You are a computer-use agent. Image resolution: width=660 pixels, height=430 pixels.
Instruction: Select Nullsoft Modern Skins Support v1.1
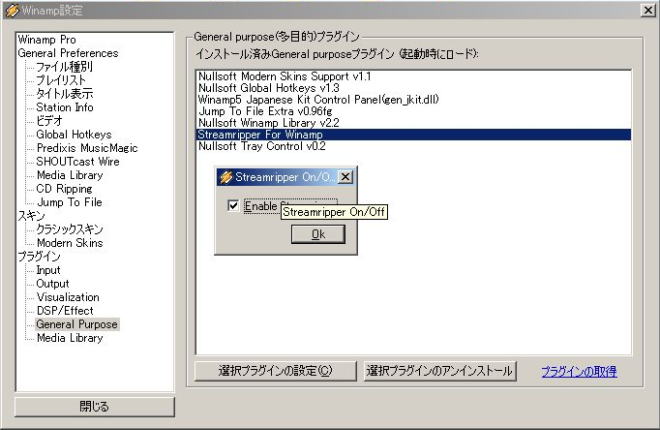[414, 76]
